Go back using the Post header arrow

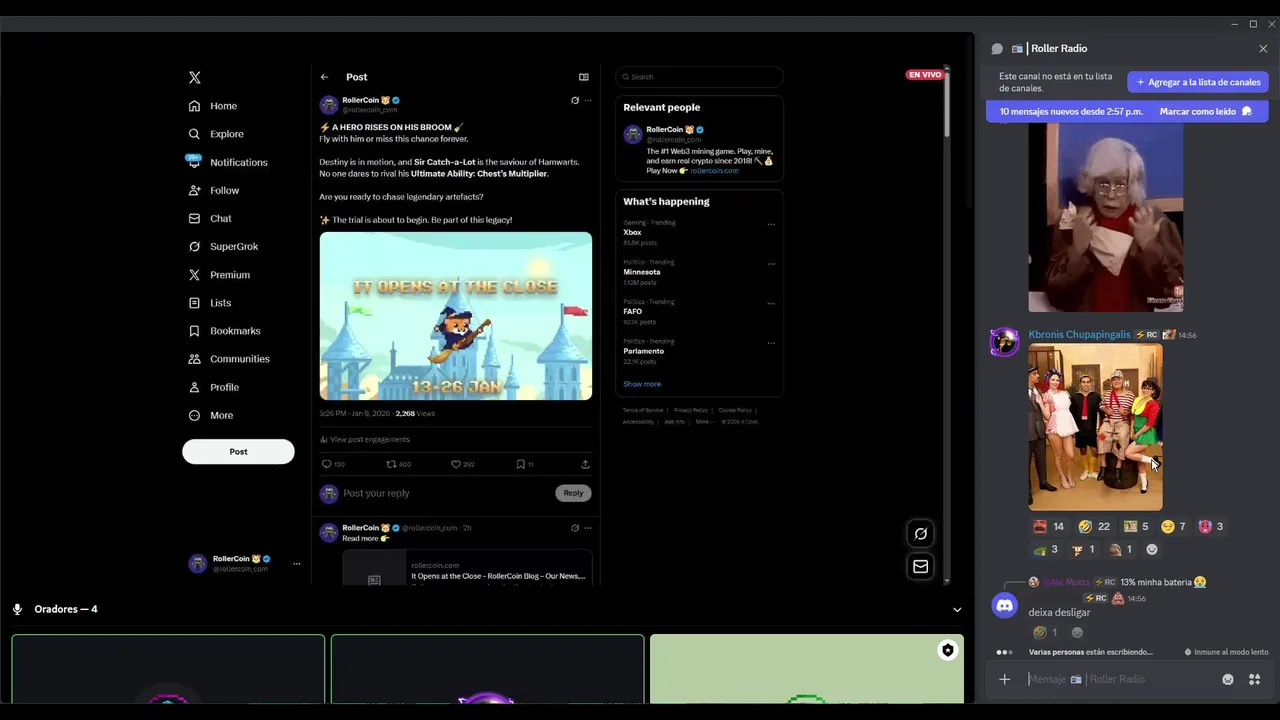click(324, 77)
